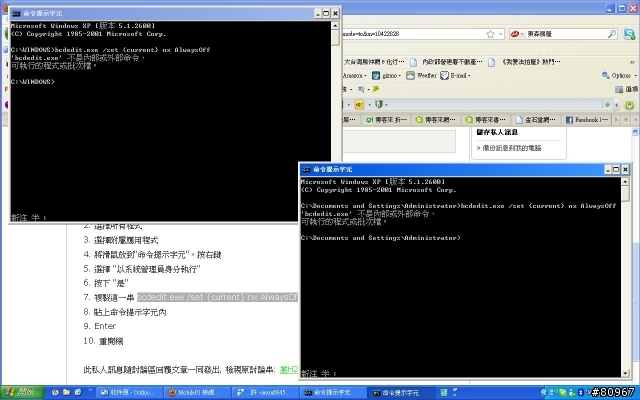Click the green discussion thread link
Image resolution: width=640 pixels, height=400 pixels.
pyautogui.click(x=289, y=370)
